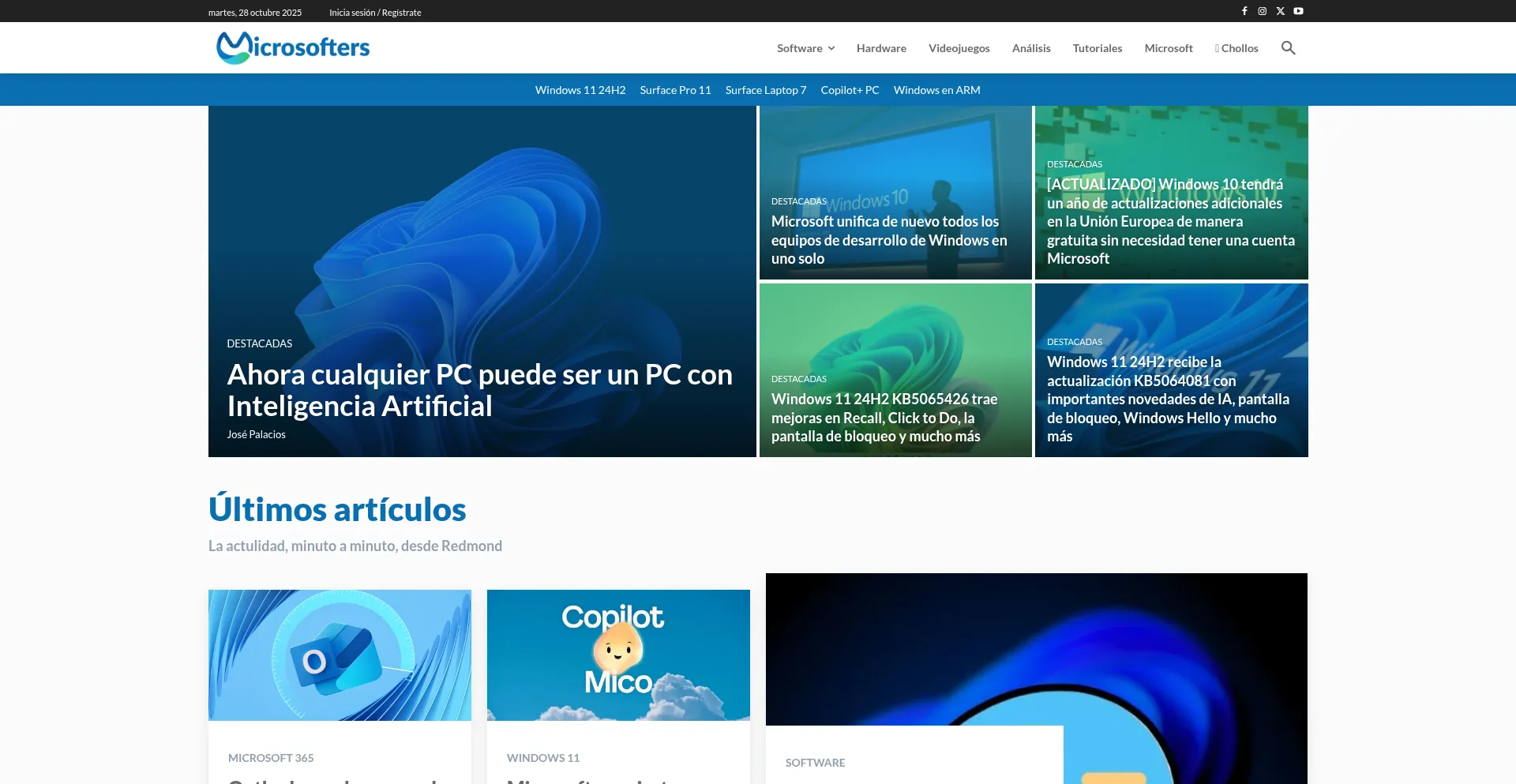Open the featured Inteligencia Artificial PC article

[x=479, y=390]
